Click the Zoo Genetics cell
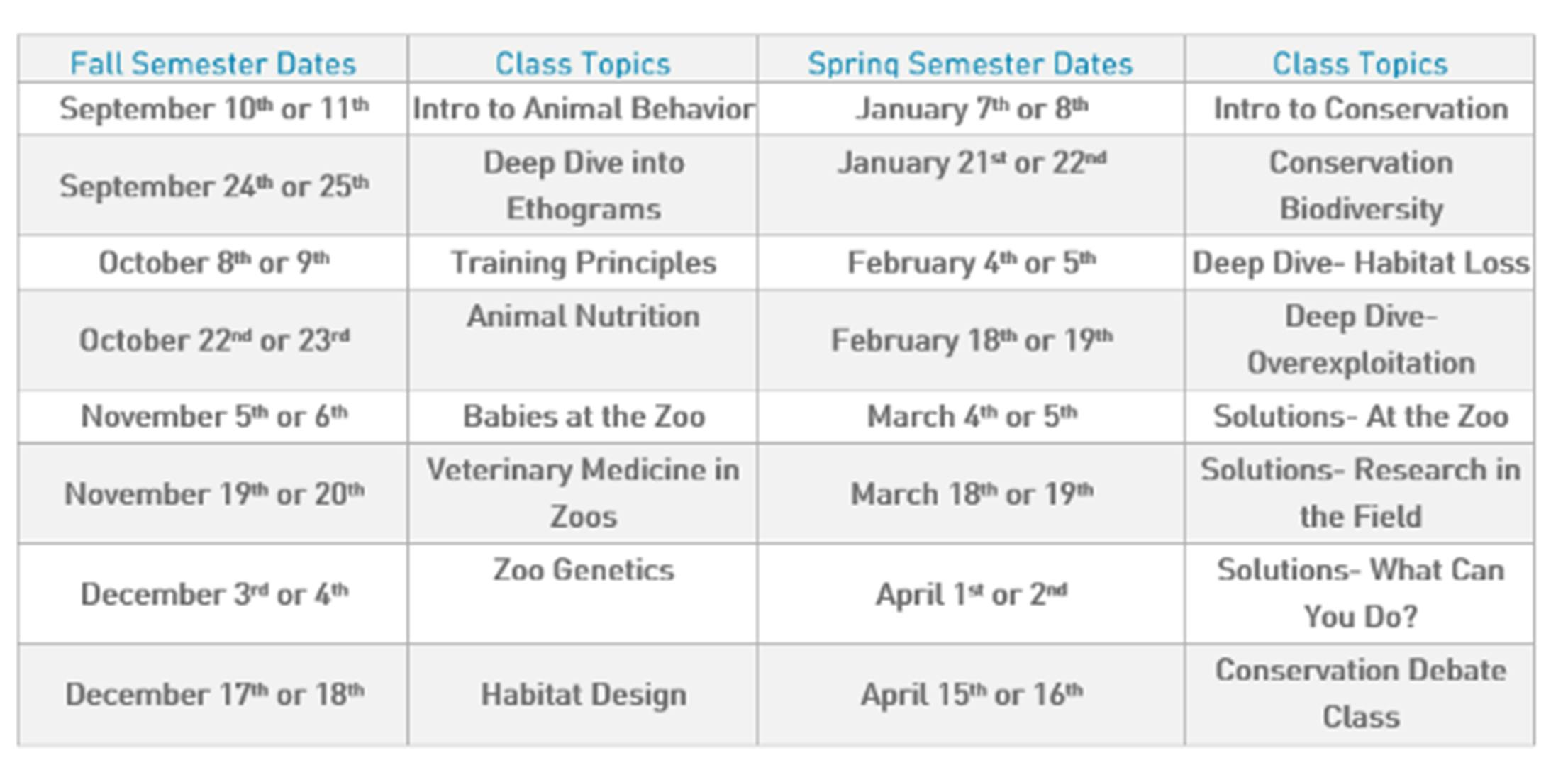1568x770 pixels. point(583,570)
